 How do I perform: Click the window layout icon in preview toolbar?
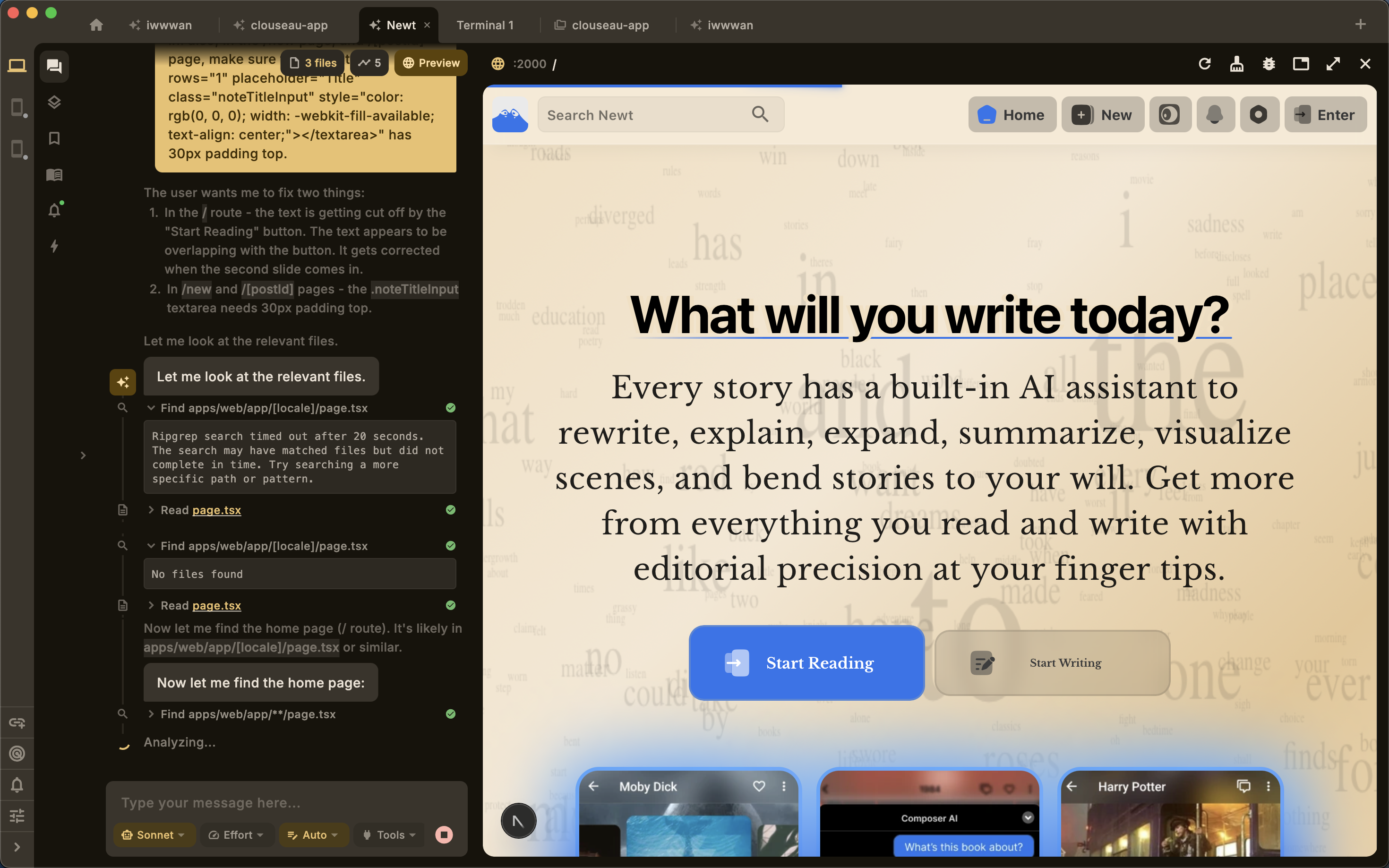tap(1301, 64)
